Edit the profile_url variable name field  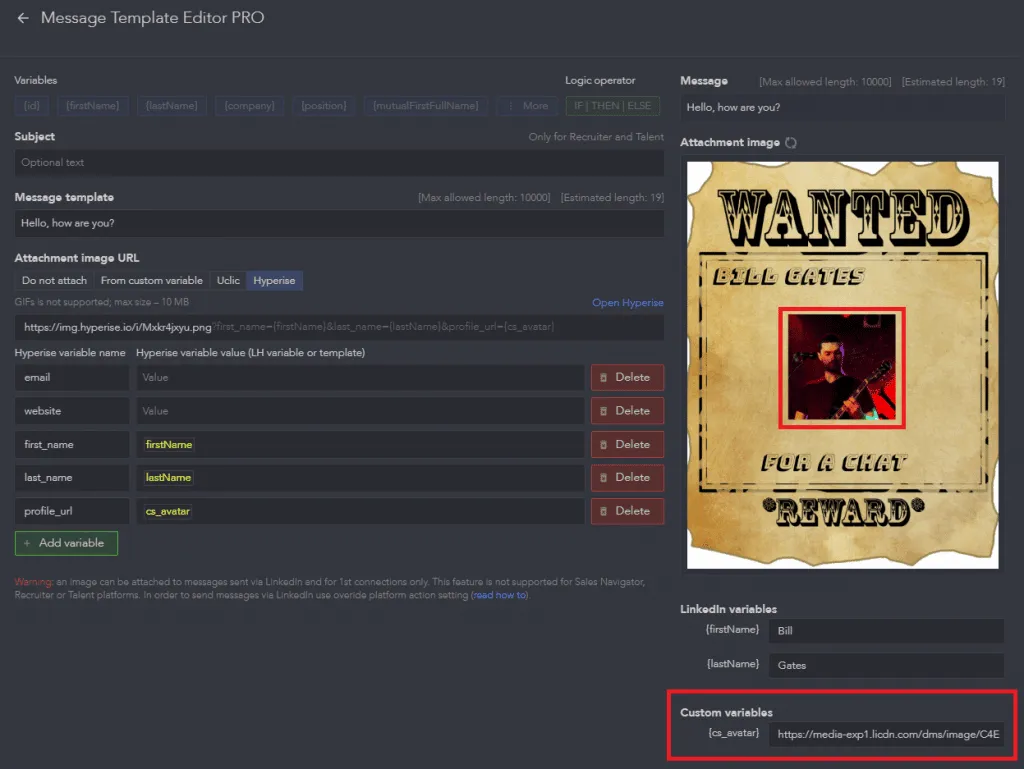click(x=72, y=511)
